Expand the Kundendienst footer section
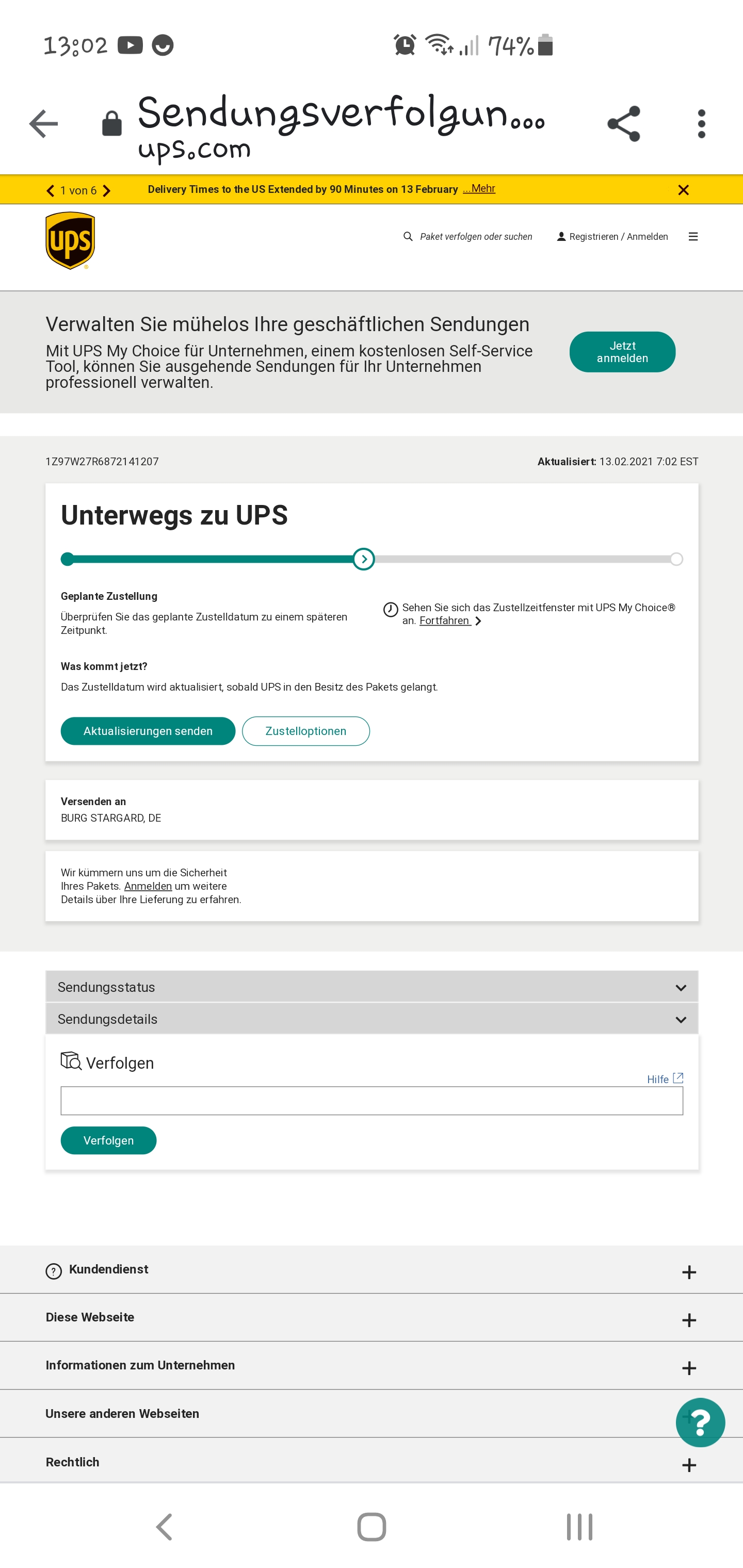 coord(372,1270)
